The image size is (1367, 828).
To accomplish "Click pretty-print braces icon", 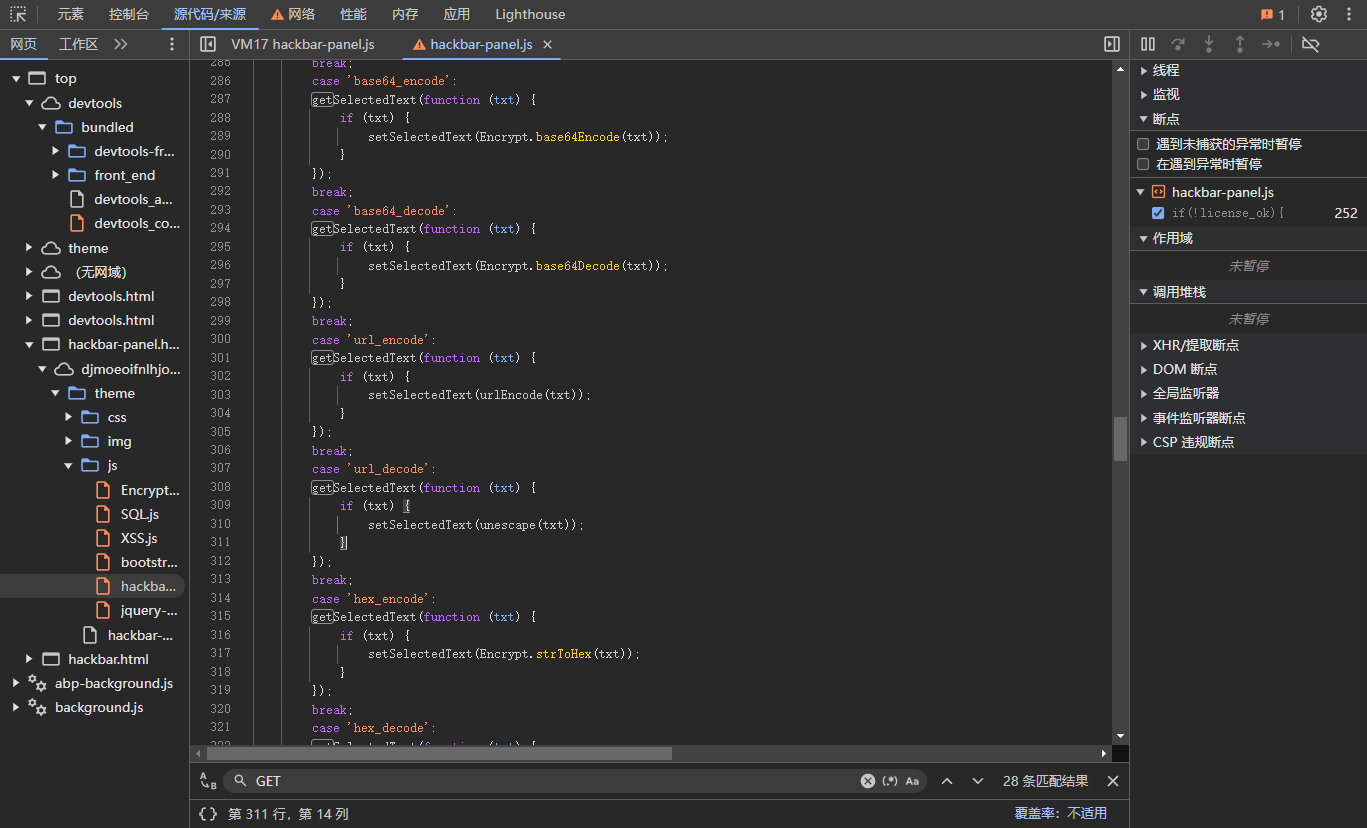I will click(208, 813).
